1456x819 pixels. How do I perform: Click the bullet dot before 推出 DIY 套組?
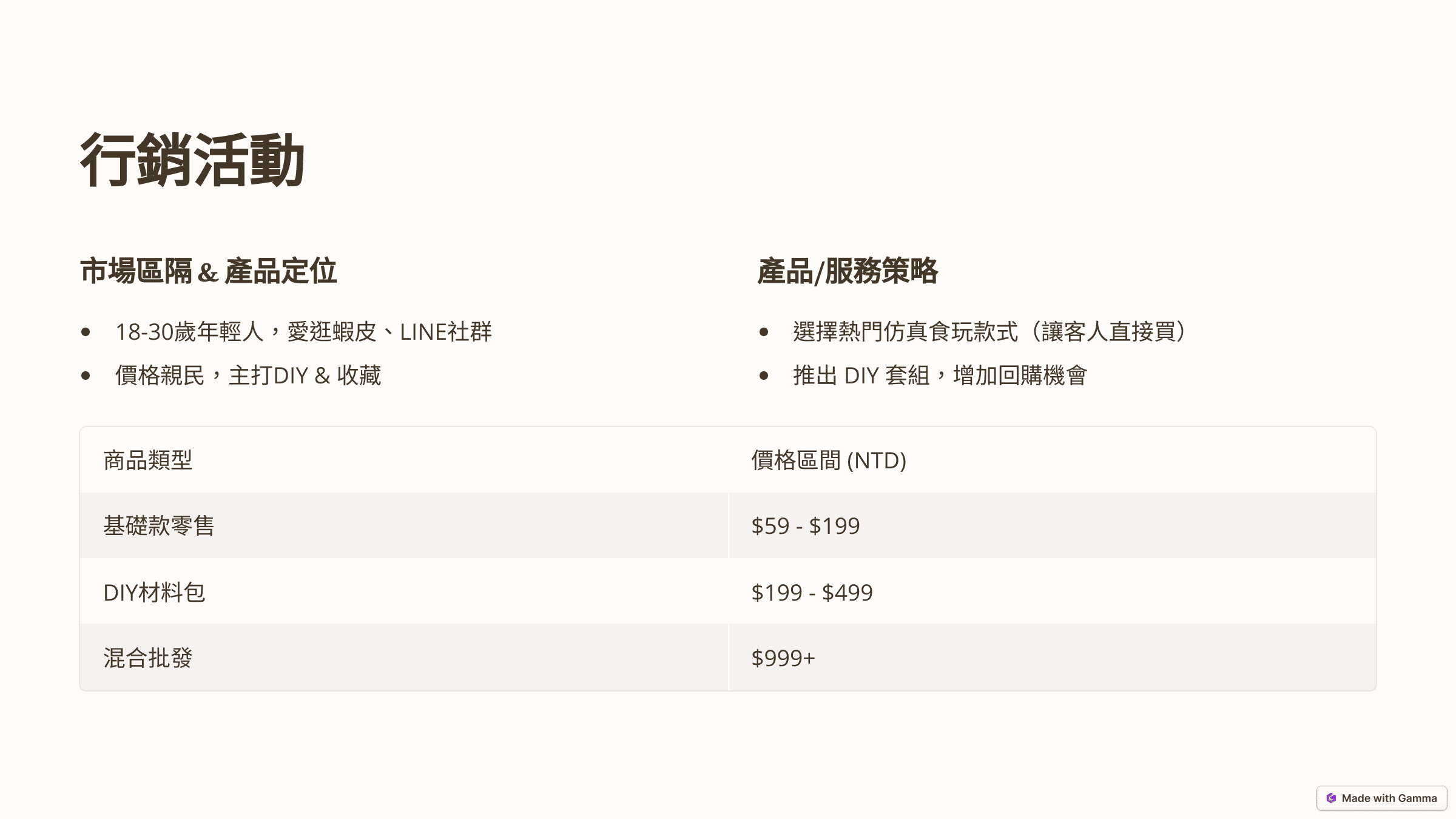click(764, 376)
